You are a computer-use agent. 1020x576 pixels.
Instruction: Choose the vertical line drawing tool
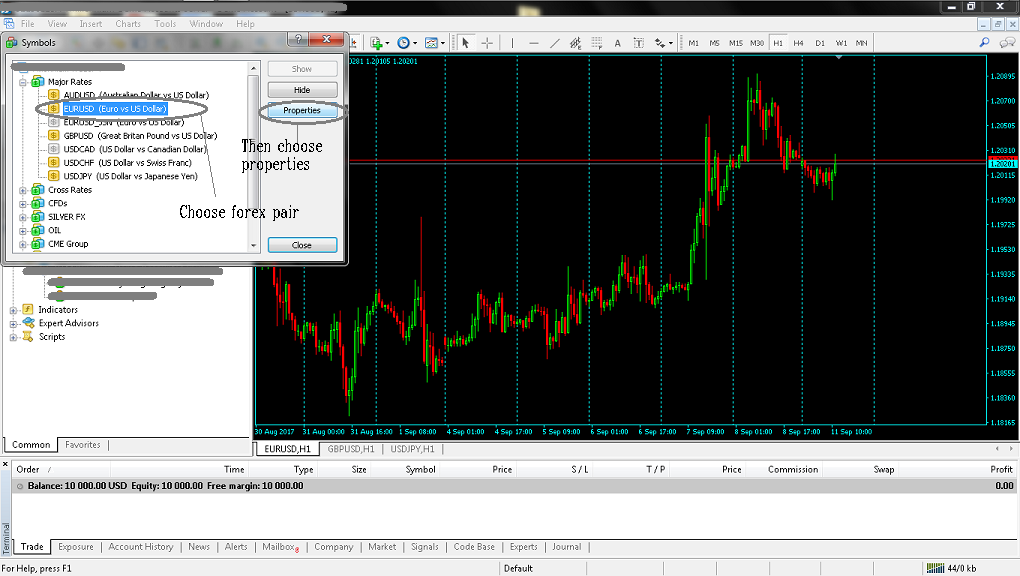click(513, 43)
